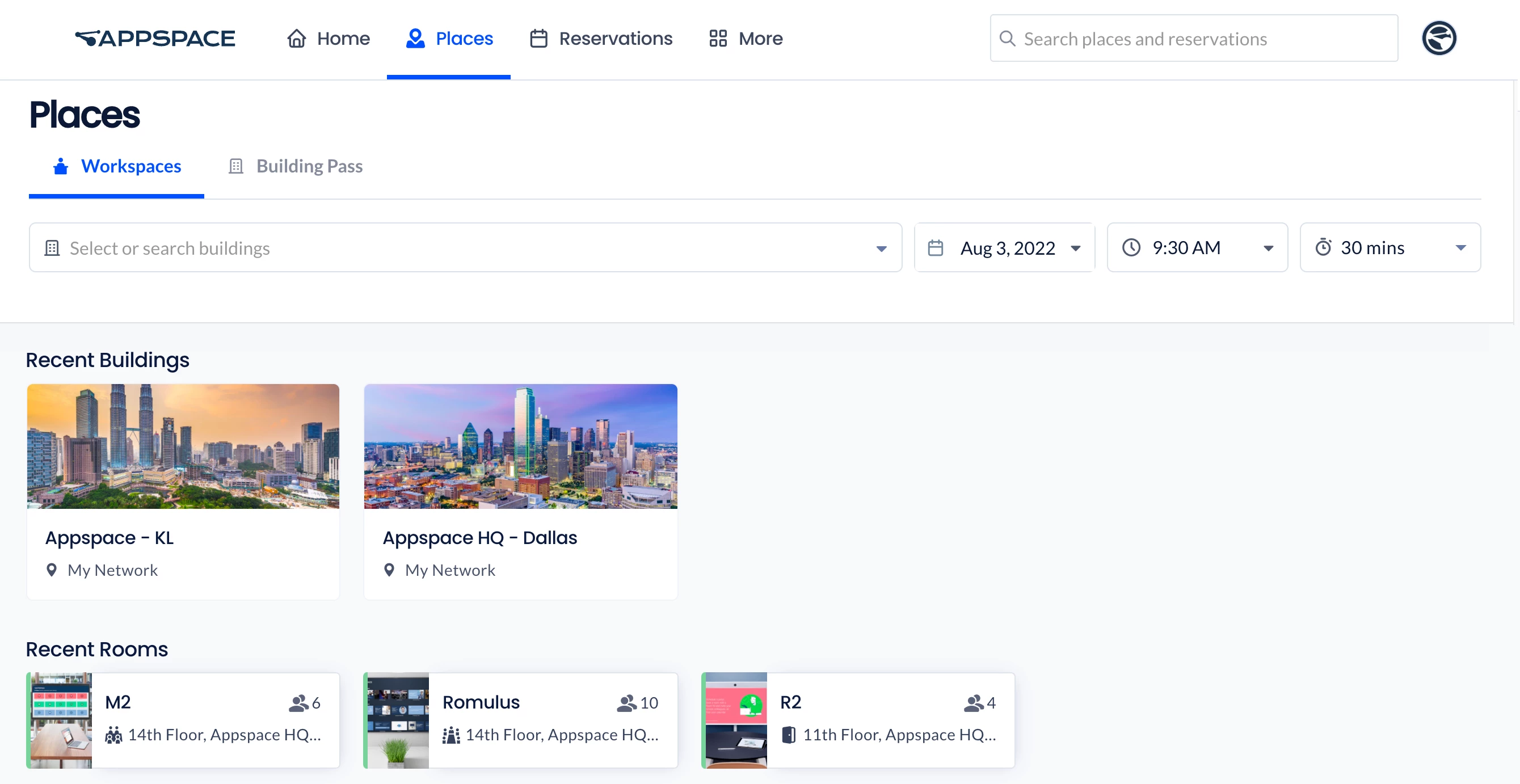The width and height of the screenshot is (1520, 784).
Task: Open the M2 room thumbnail
Action: [60, 720]
